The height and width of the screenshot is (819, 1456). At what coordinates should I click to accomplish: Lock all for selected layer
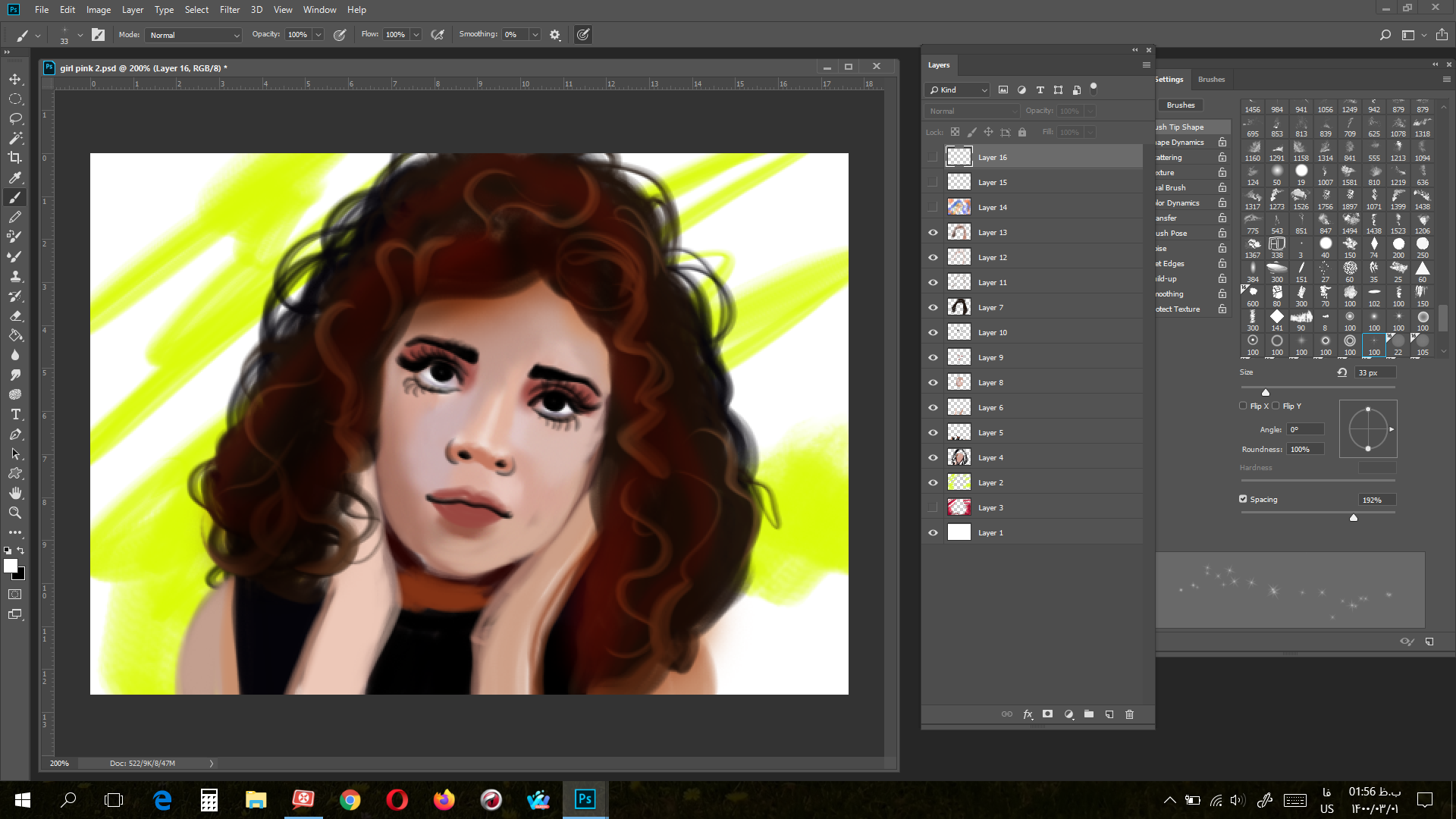(1022, 132)
